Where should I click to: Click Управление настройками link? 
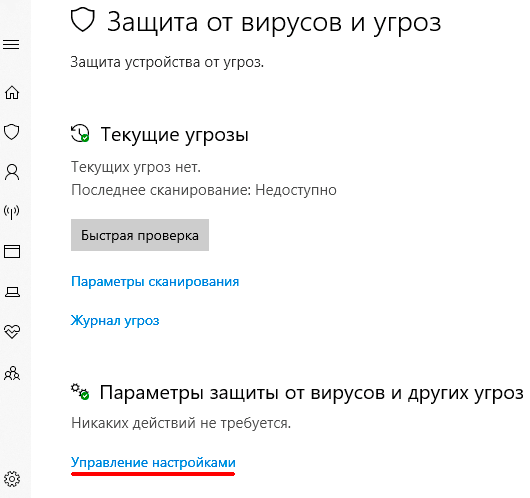pyautogui.click(x=153, y=463)
